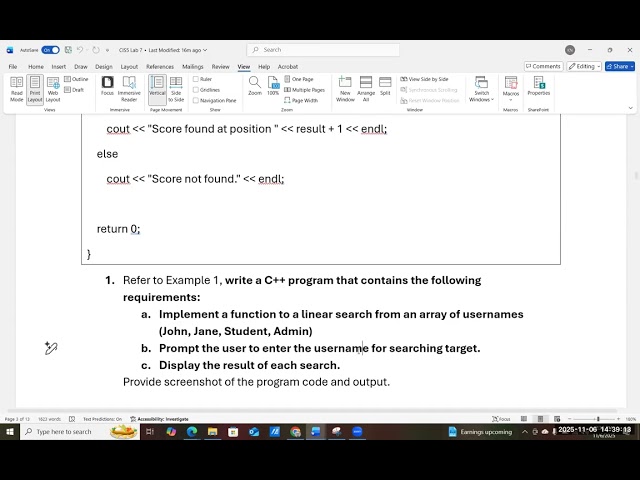The width and height of the screenshot is (640, 480).
Task: Expand the document title dropdown
Action: pos(205,50)
